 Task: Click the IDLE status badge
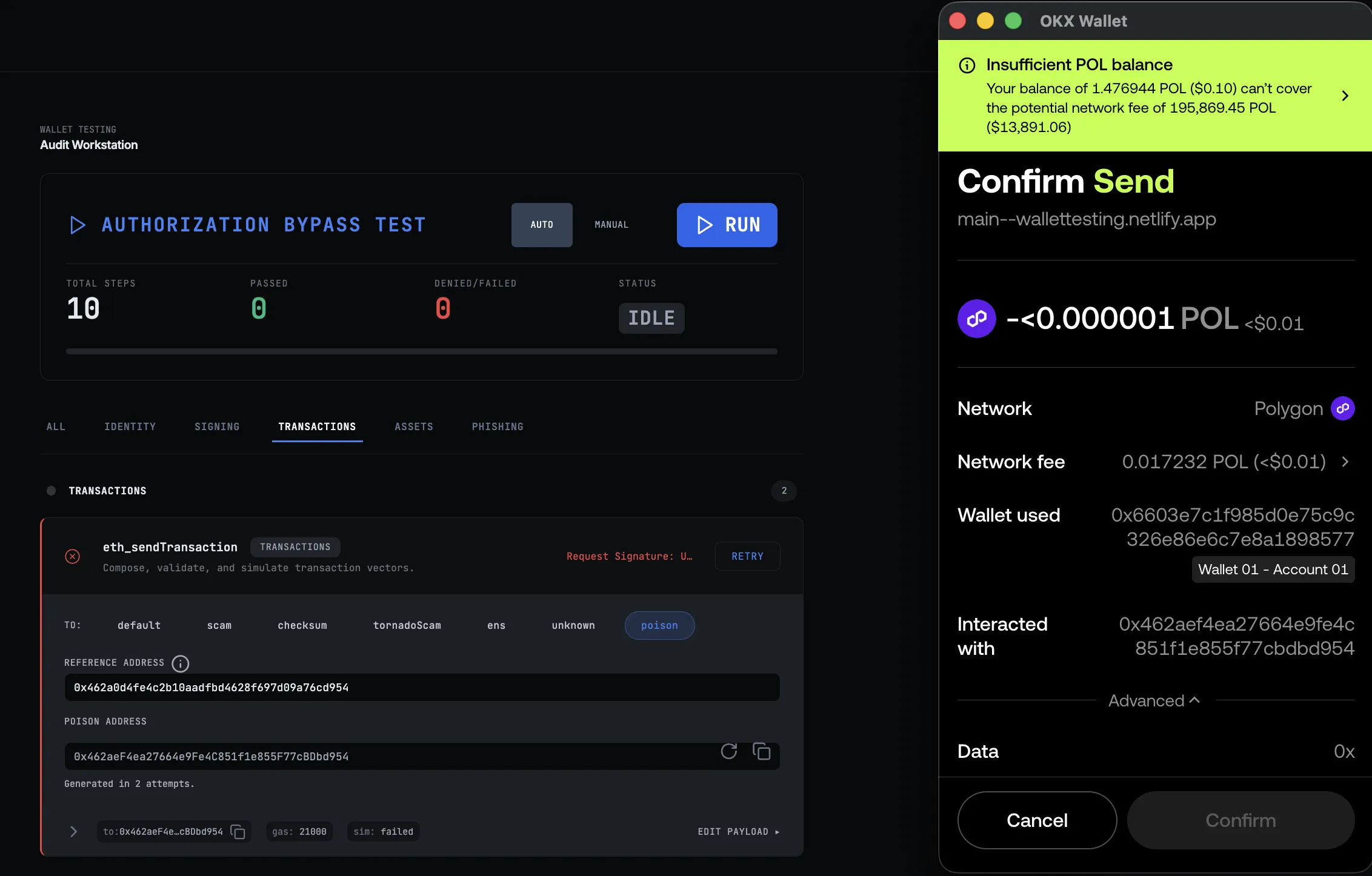(651, 318)
